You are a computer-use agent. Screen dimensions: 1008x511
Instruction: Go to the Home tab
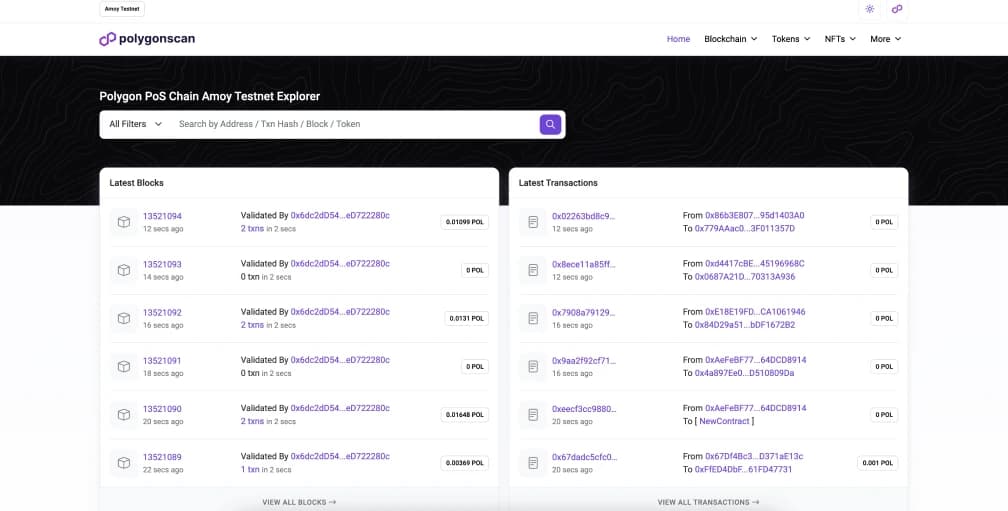(678, 39)
